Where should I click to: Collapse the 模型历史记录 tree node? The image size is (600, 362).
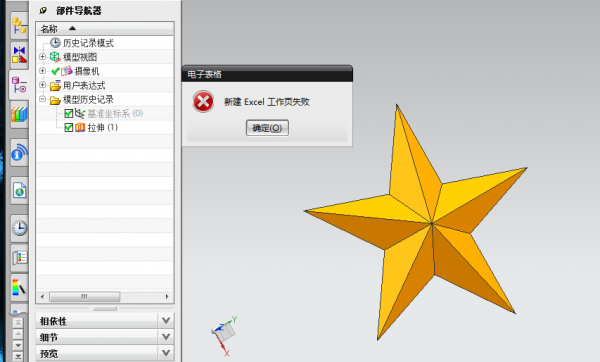coord(42,99)
